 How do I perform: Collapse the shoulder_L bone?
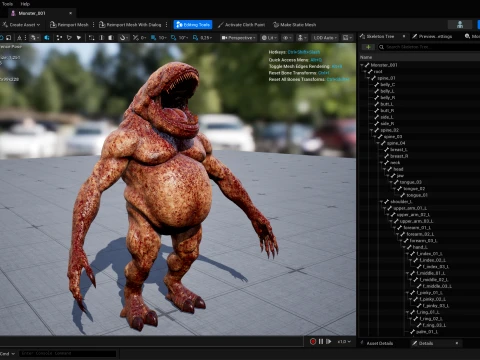pos(382,202)
